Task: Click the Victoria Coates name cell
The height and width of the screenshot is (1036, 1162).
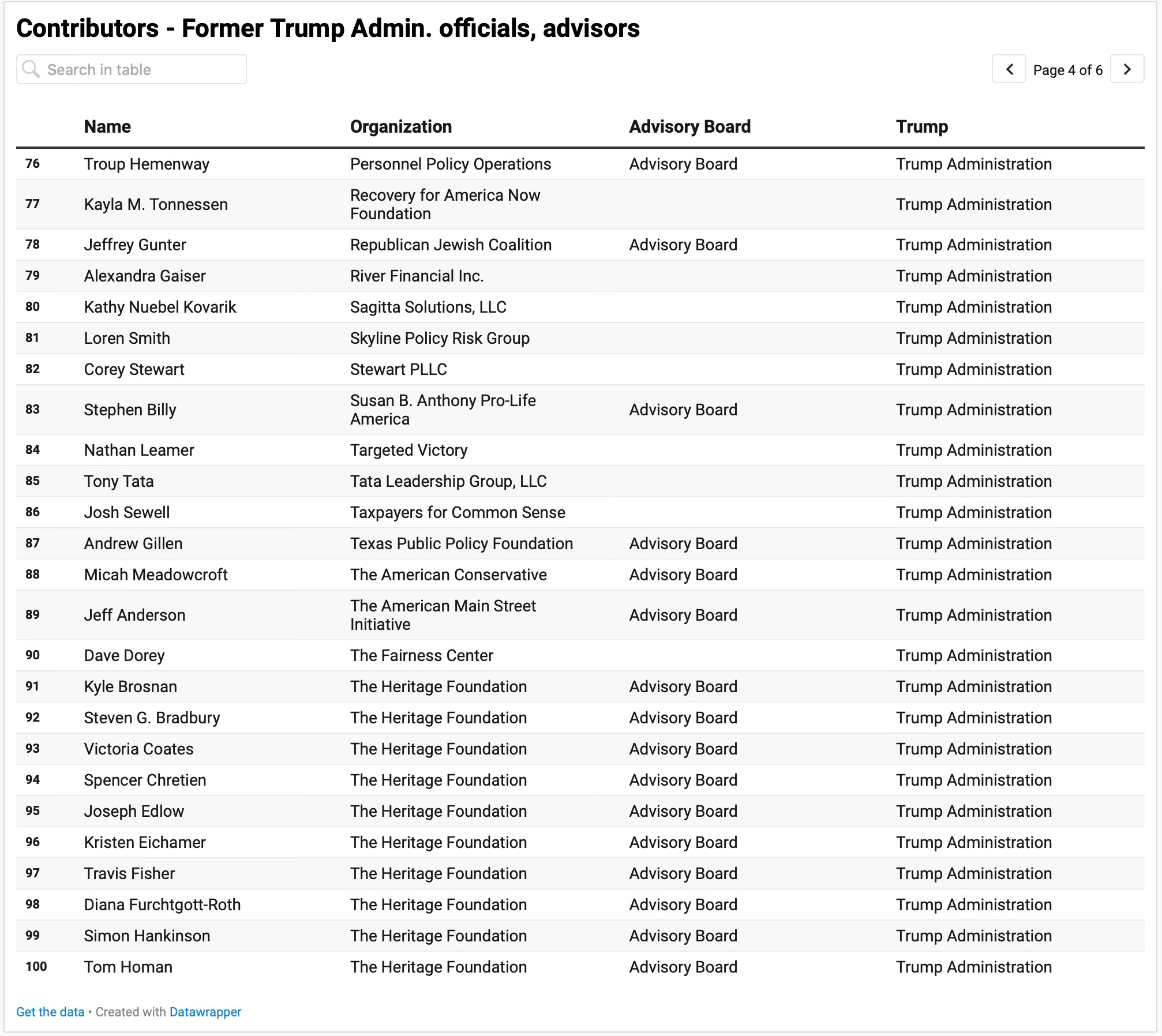Action: click(x=138, y=749)
